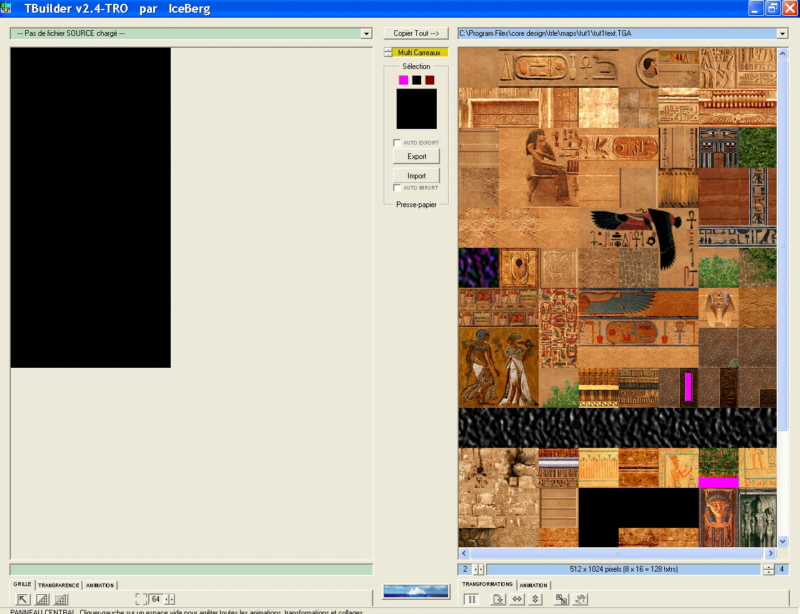The width and height of the screenshot is (800, 614).
Task: Enable the Auto Import checkbox
Action: coord(397,188)
